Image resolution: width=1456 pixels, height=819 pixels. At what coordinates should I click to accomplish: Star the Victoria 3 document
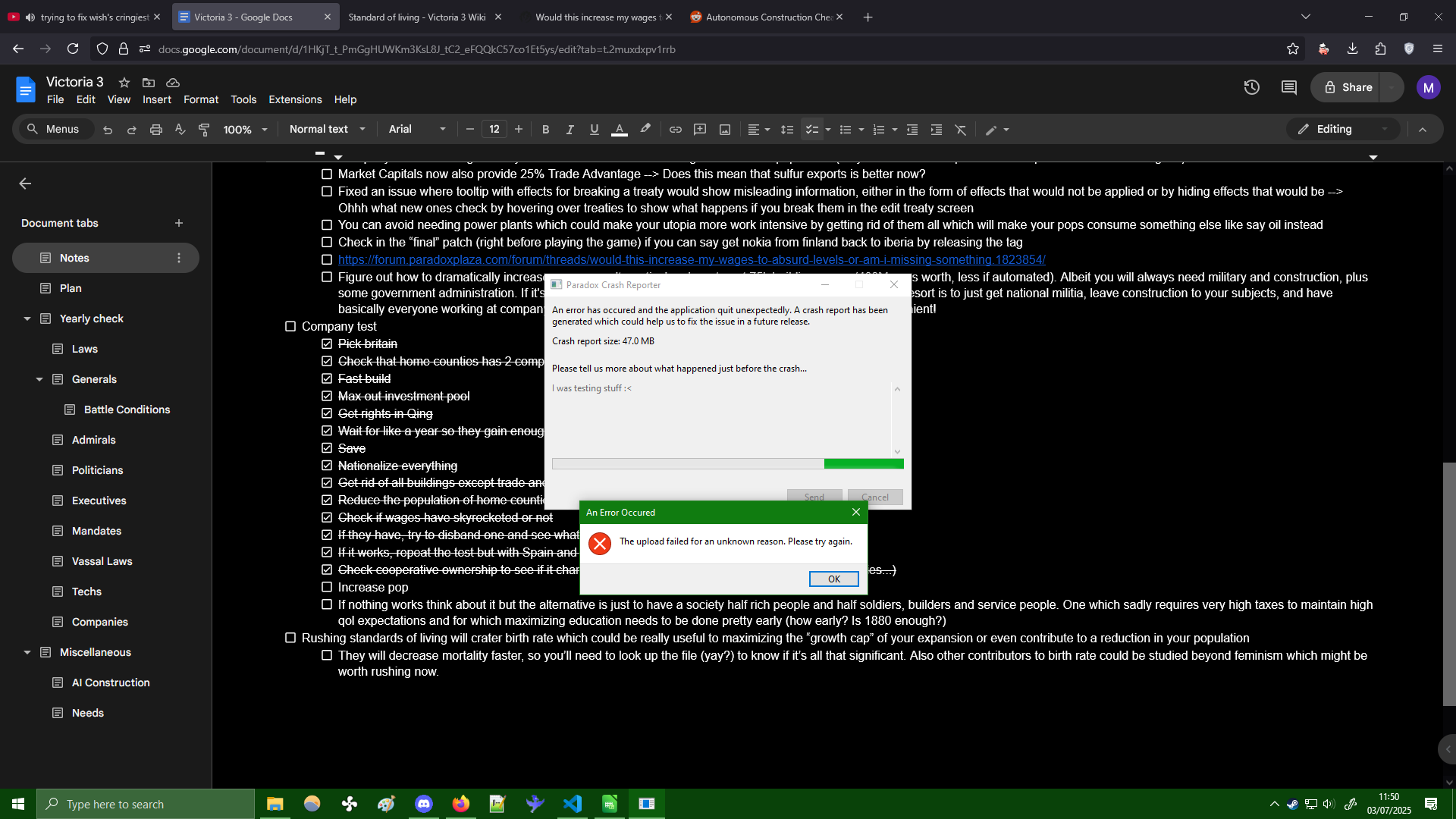pyautogui.click(x=124, y=82)
